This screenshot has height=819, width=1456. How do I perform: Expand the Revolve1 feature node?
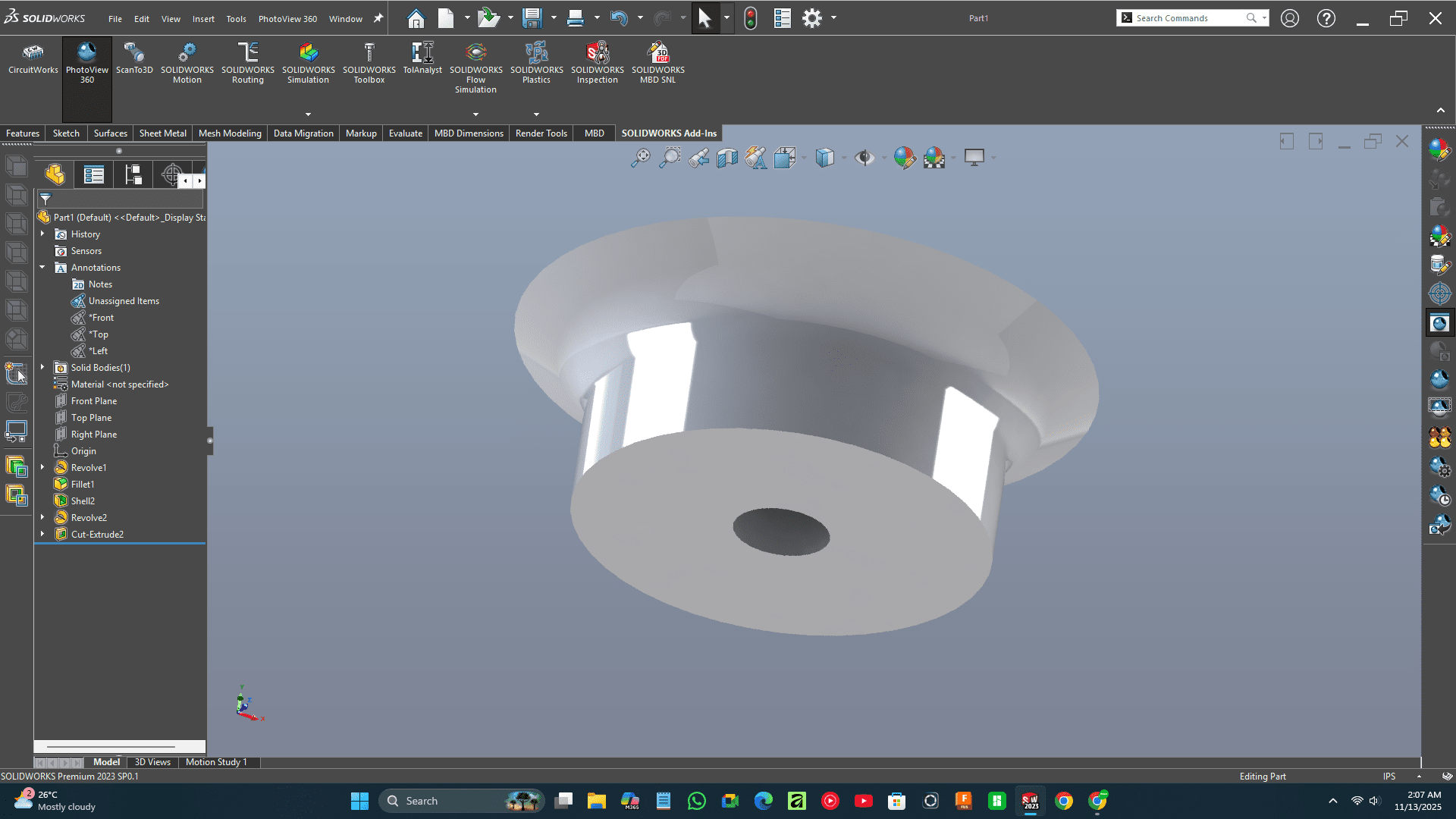42,468
